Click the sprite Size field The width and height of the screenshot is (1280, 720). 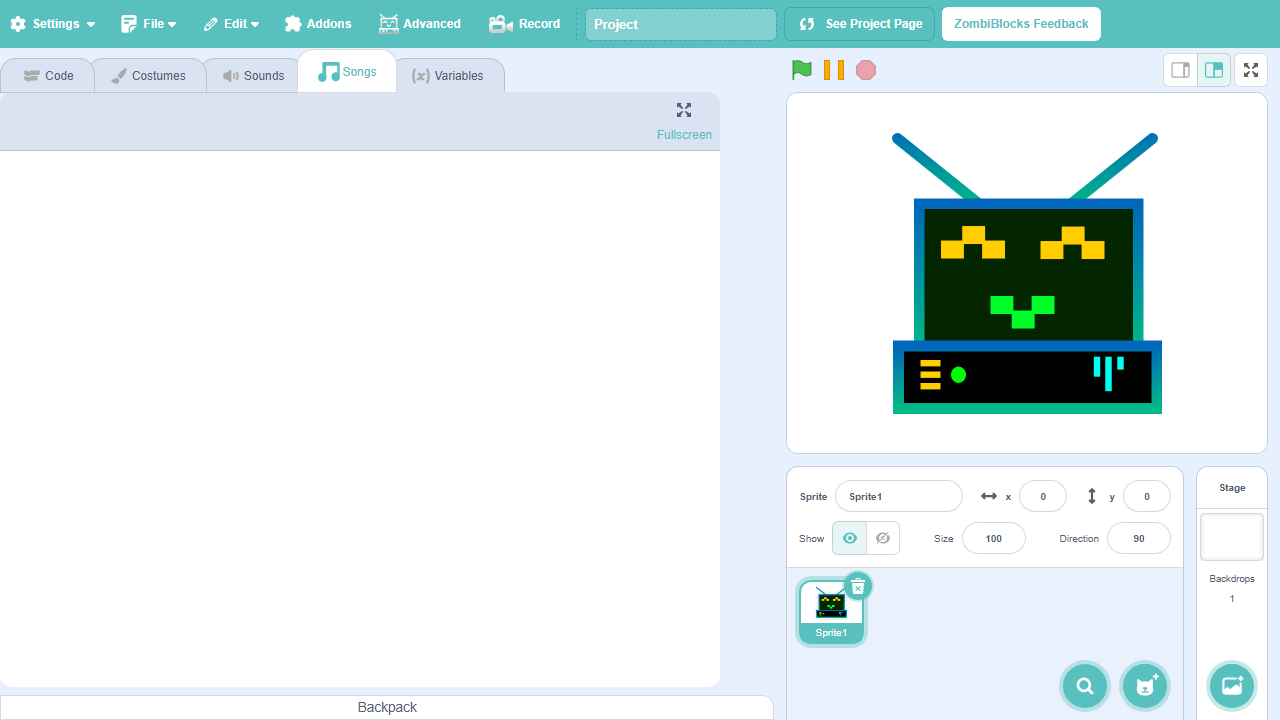pyautogui.click(x=994, y=538)
